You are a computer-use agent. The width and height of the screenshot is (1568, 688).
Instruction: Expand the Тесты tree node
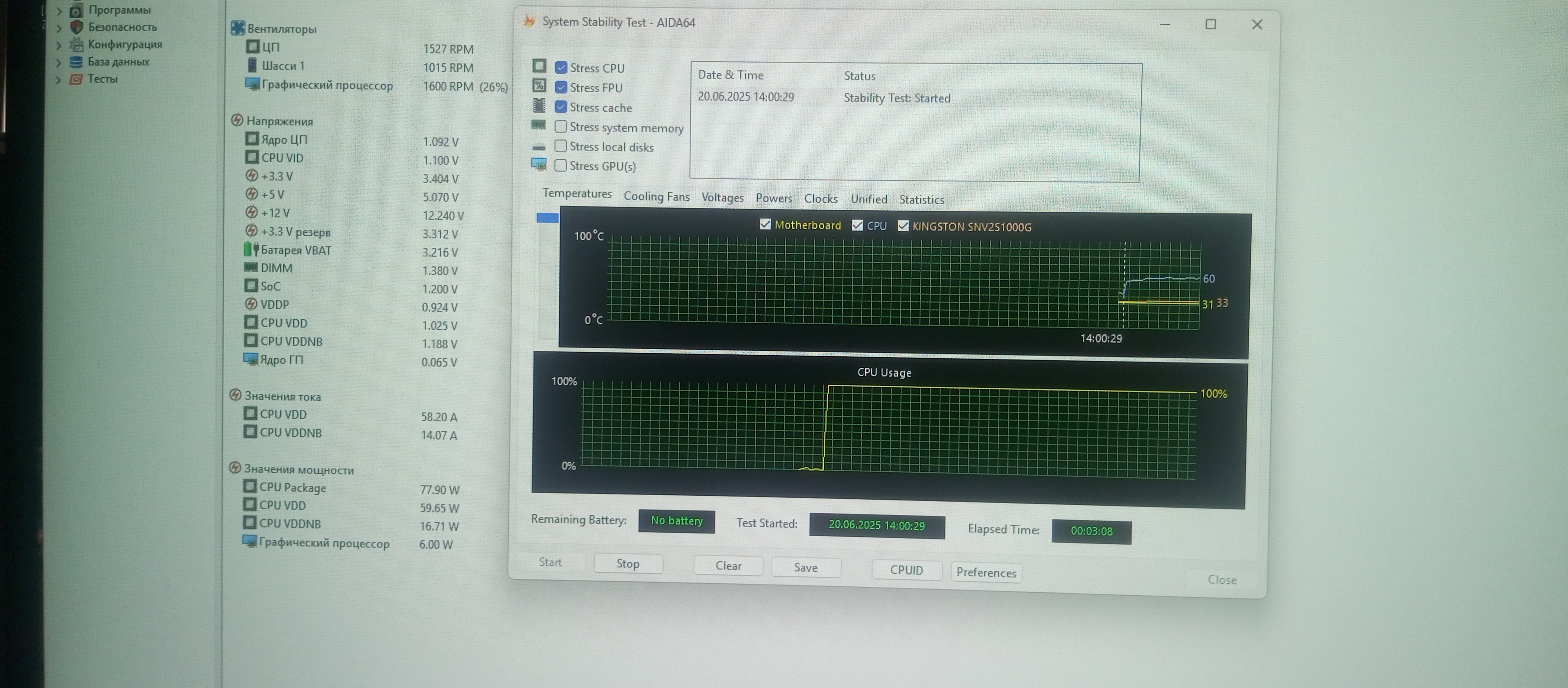tap(59, 79)
